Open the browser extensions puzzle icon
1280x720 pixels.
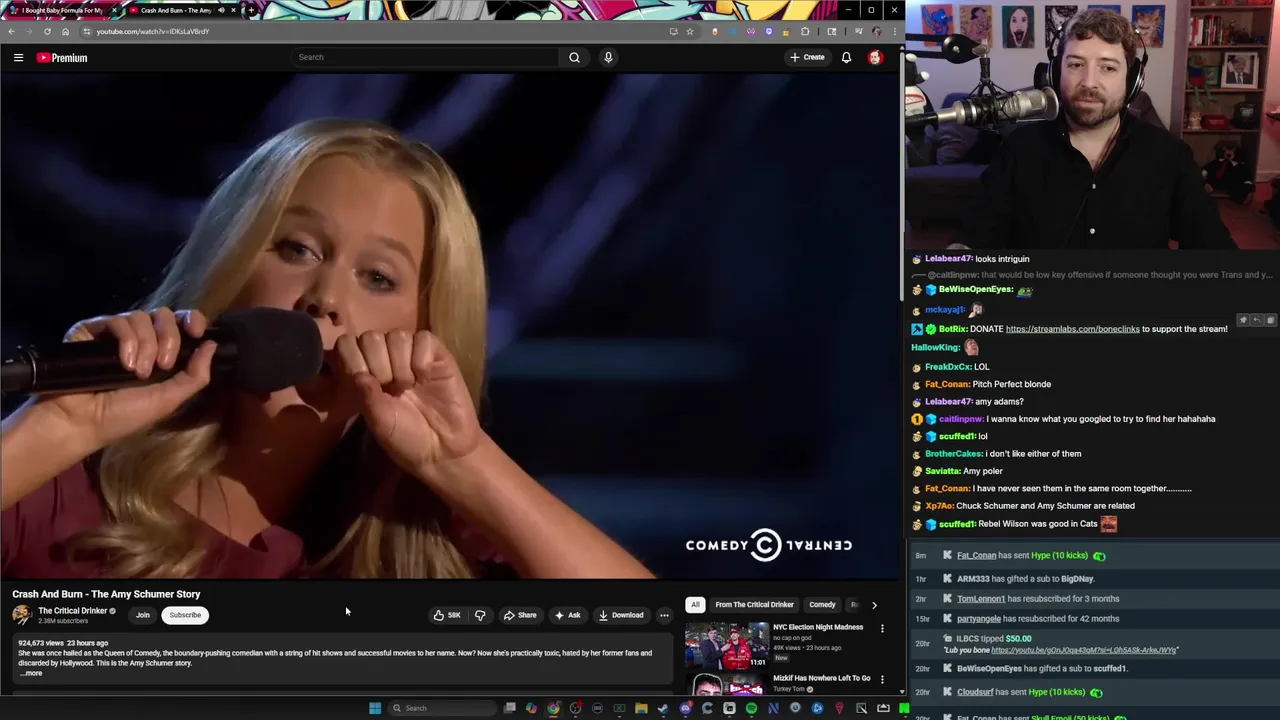805,31
